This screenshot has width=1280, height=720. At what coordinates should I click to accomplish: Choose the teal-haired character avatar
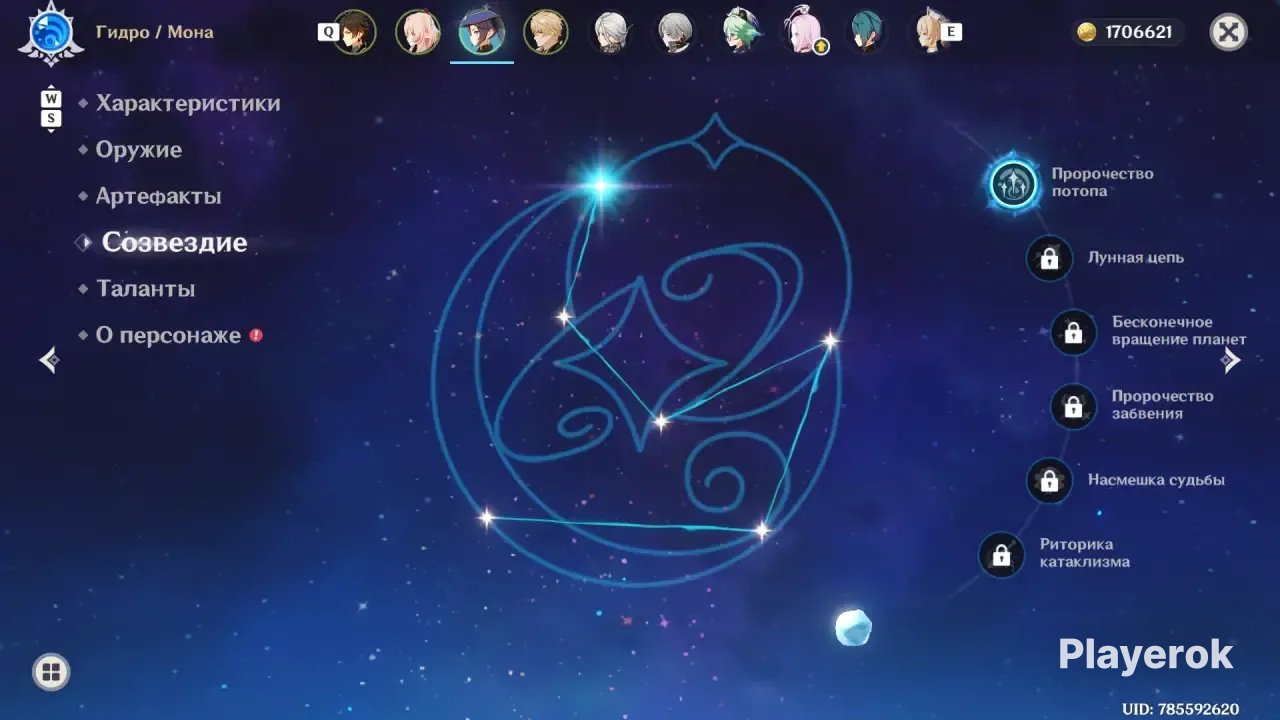pyautogui.click(x=867, y=32)
